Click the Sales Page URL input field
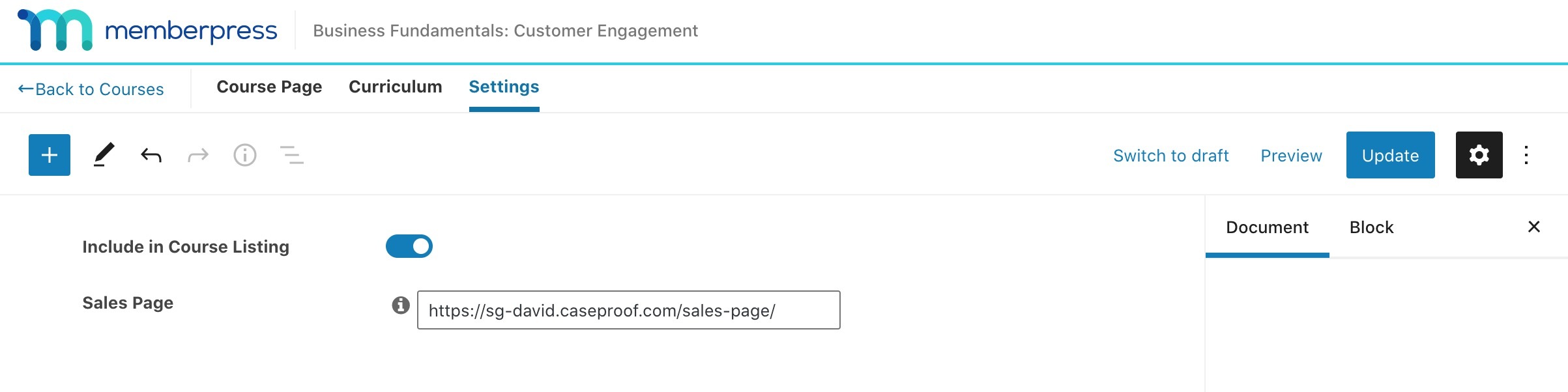Viewport: 1568px width, 392px height. click(629, 310)
